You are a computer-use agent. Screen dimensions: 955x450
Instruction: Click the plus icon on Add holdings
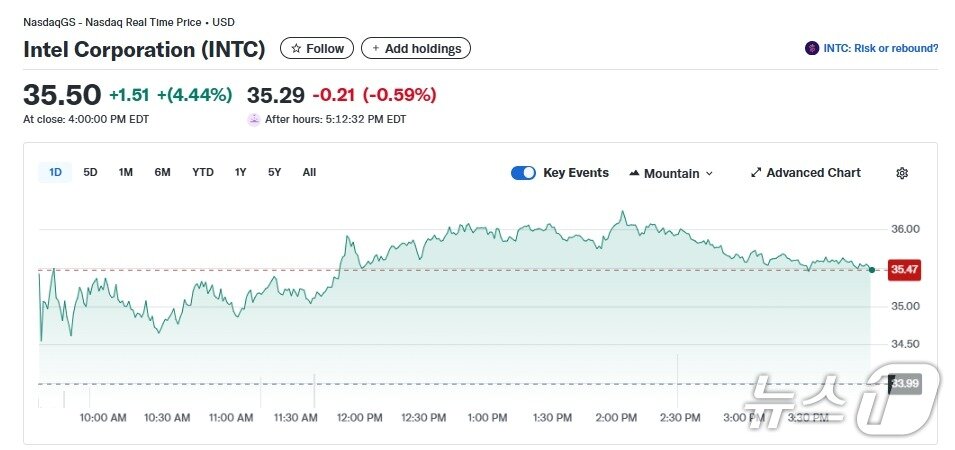(376, 48)
